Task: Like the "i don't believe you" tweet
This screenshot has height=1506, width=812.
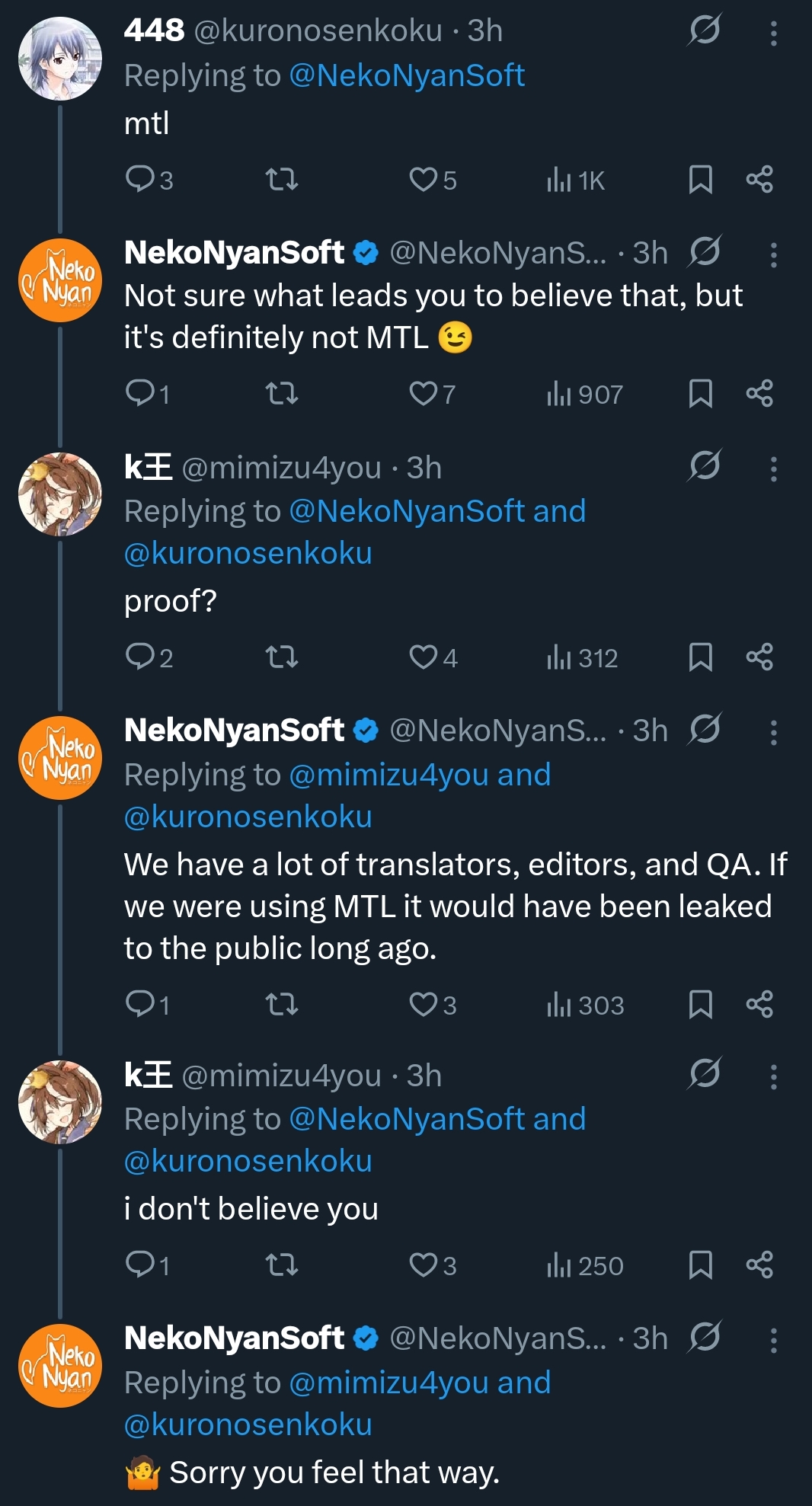Action: (423, 1265)
